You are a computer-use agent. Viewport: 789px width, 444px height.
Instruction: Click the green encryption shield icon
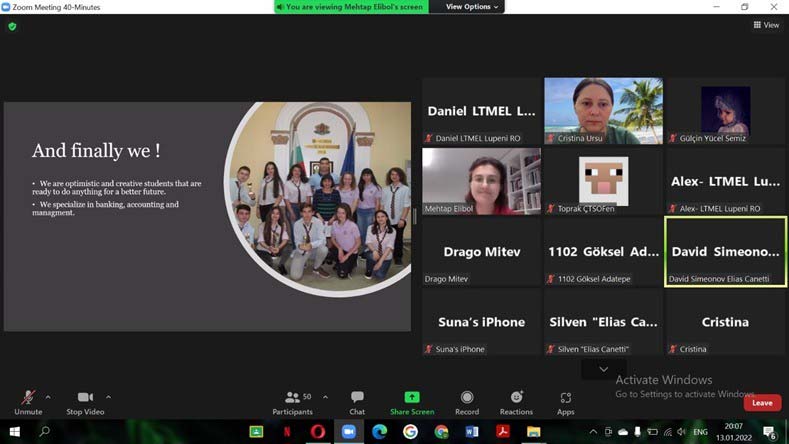[x=12, y=26]
